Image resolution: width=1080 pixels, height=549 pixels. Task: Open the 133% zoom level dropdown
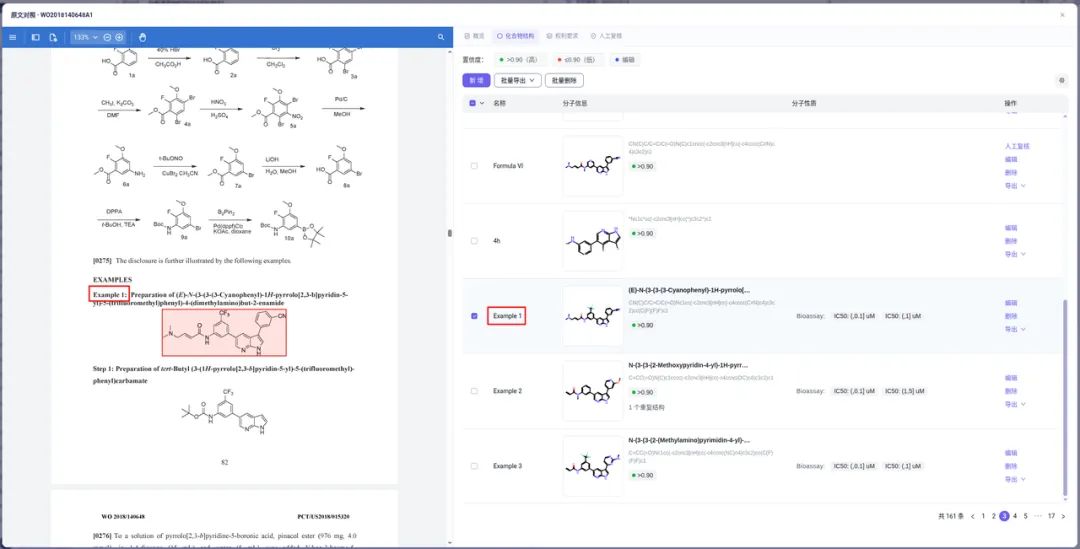point(85,37)
